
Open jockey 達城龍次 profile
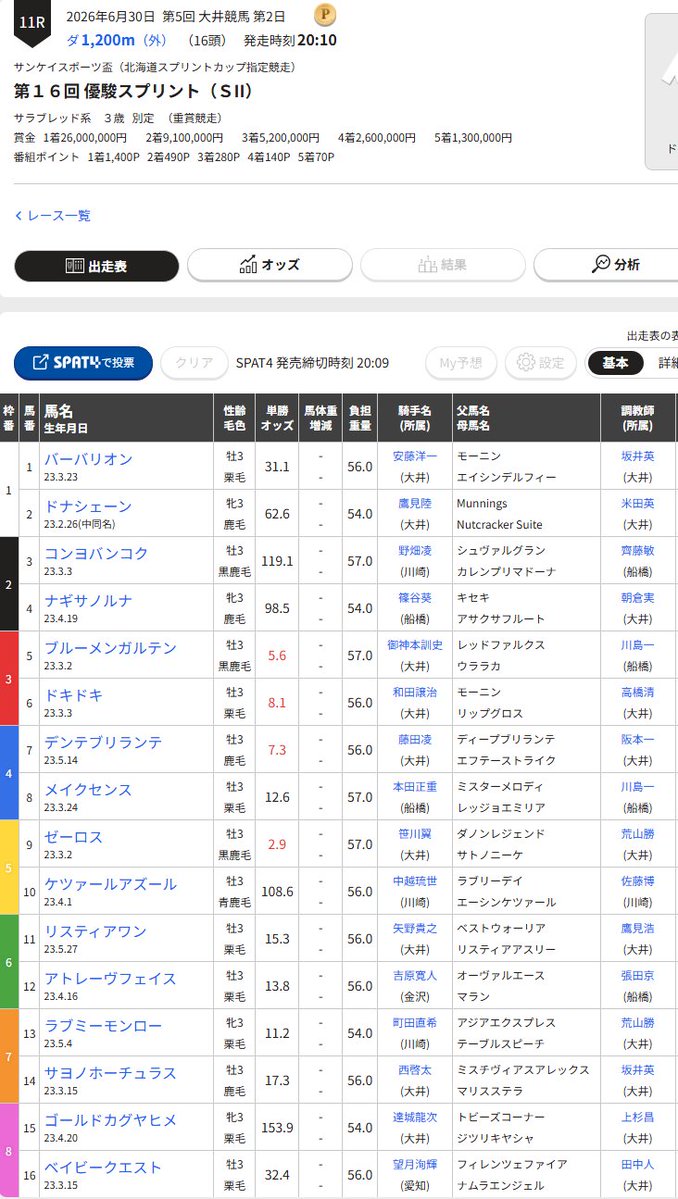pos(415,1117)
